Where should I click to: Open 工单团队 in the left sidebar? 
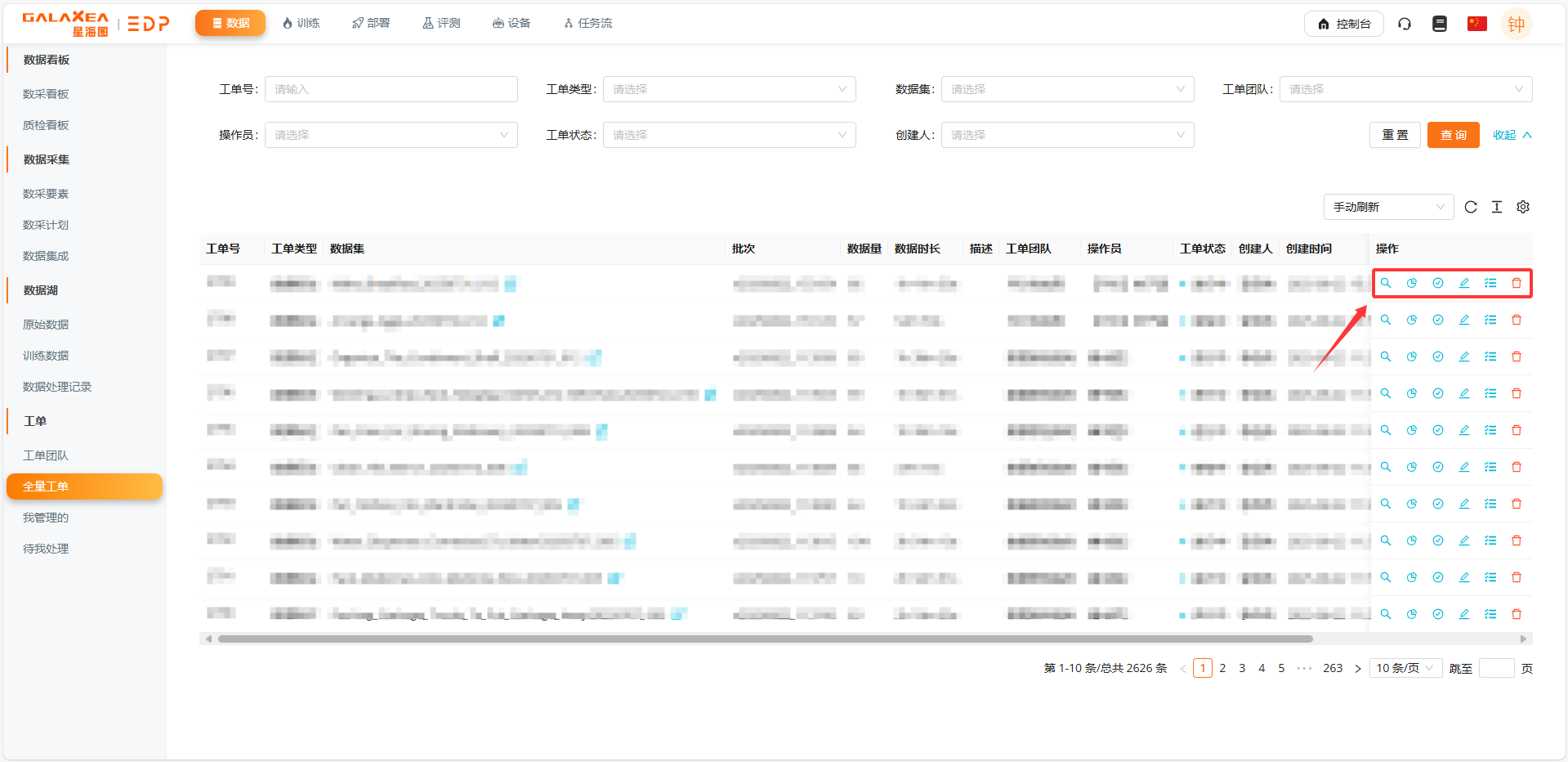[x=46, y=455]
